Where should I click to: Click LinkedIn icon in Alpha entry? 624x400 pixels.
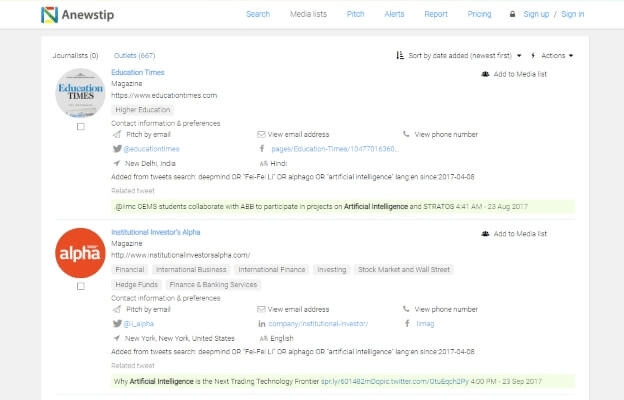point(262,324)
